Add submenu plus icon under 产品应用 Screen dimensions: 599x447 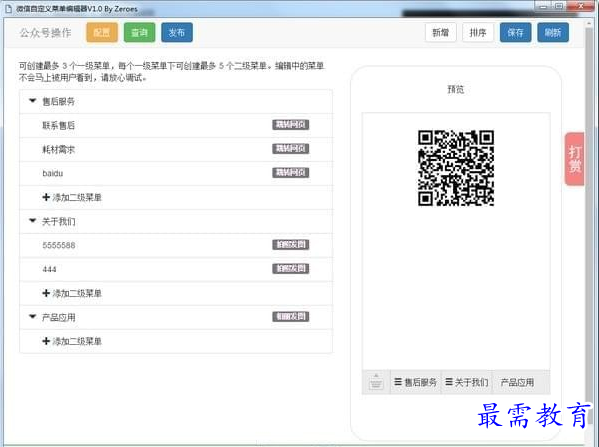46,341
